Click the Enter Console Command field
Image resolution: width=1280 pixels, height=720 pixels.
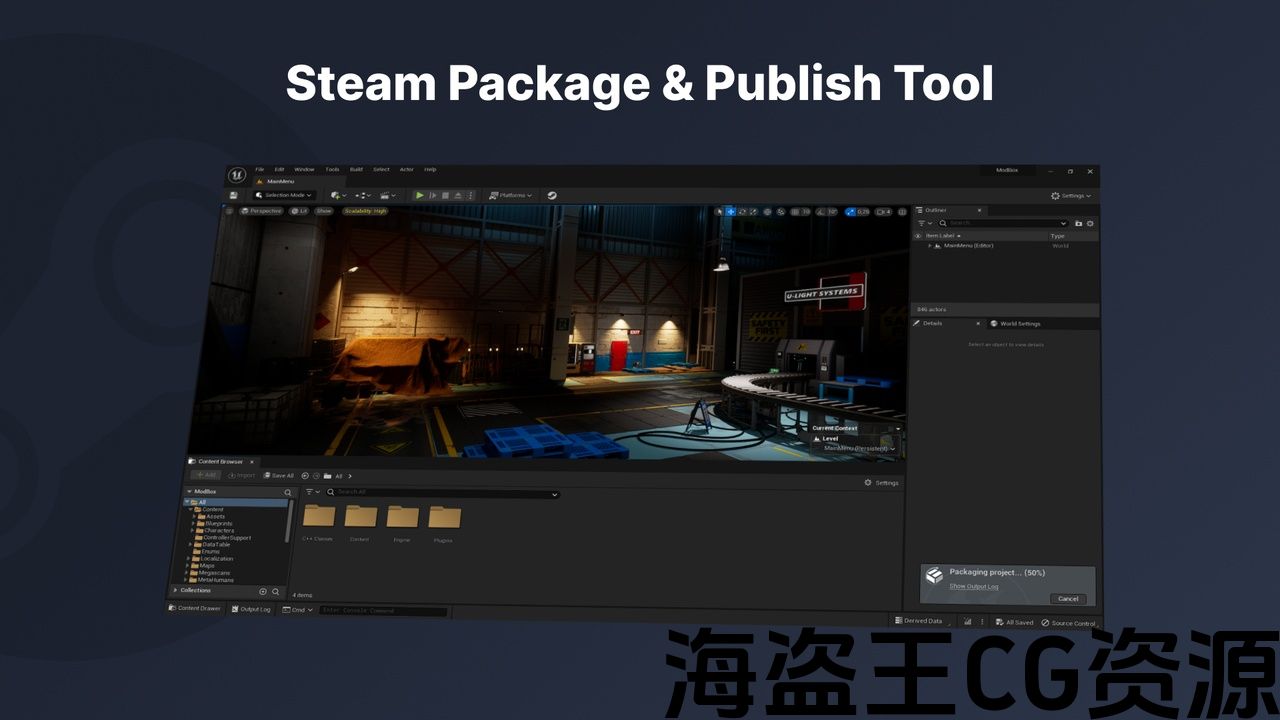click(x=383, y=610)
